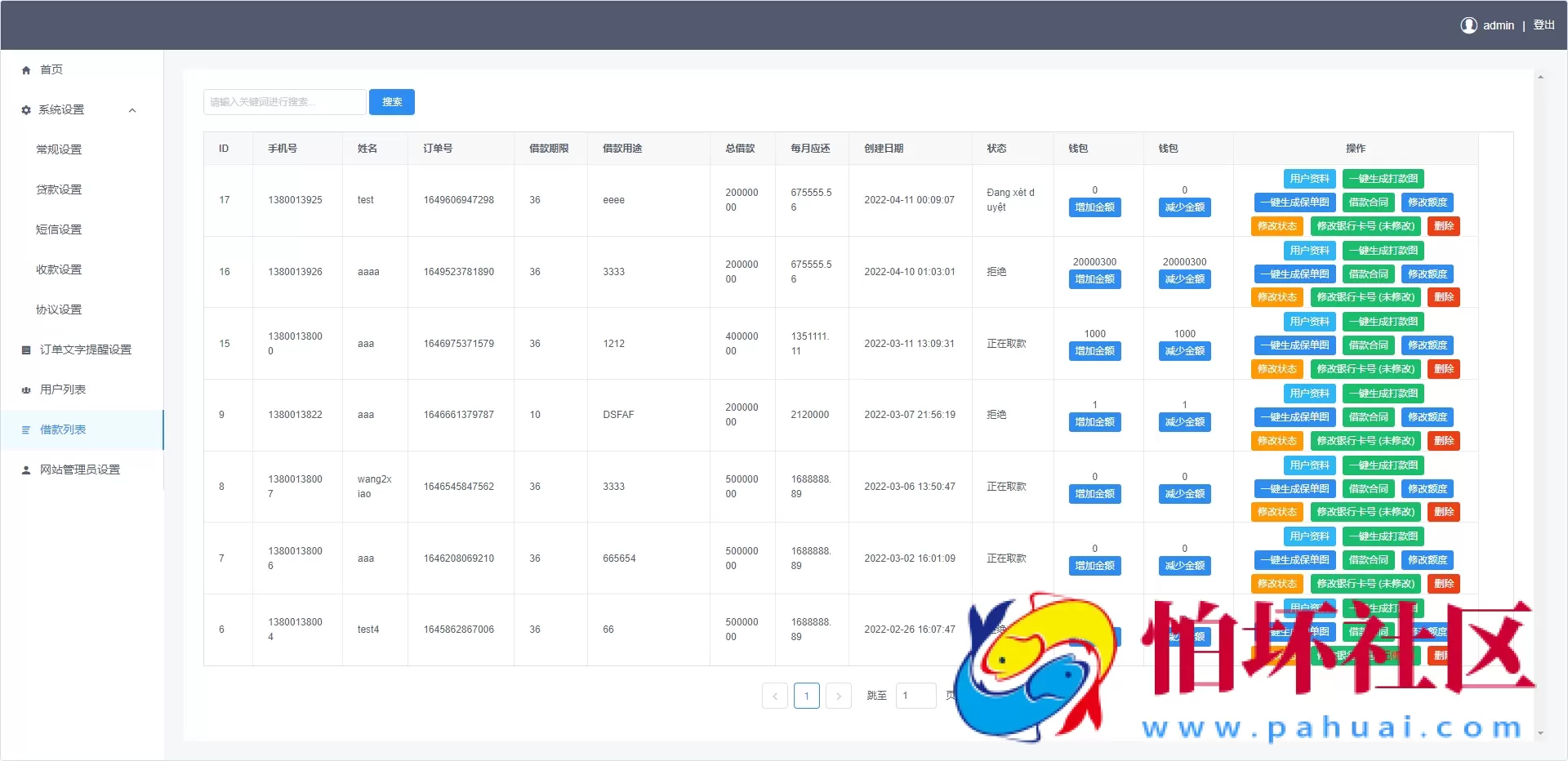Viewport: 1568px width, 761px height.
Task: Click the loan list icon in sidebar
Action: [26, 430]
